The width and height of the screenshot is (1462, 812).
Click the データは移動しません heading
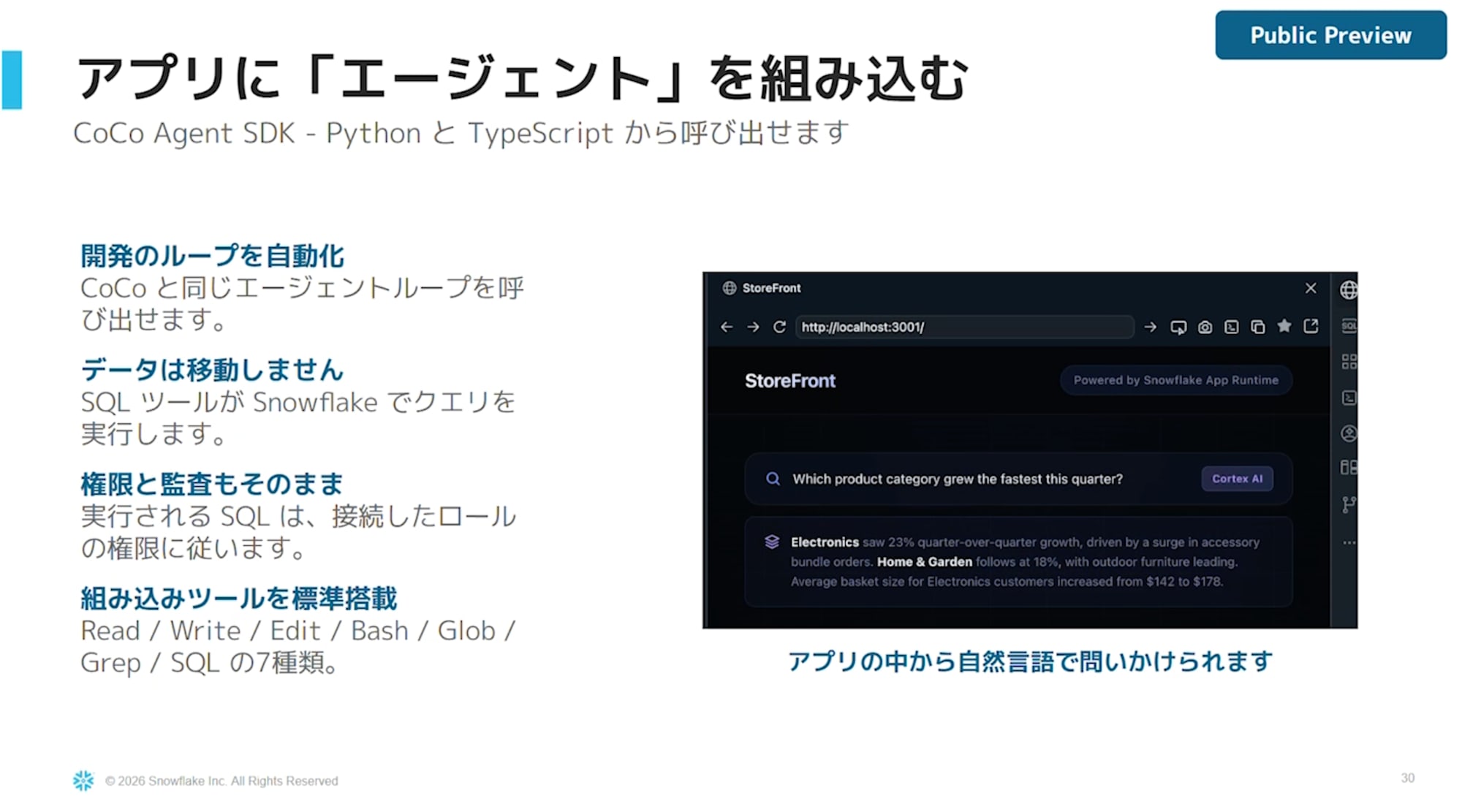(x=212, y=370)
